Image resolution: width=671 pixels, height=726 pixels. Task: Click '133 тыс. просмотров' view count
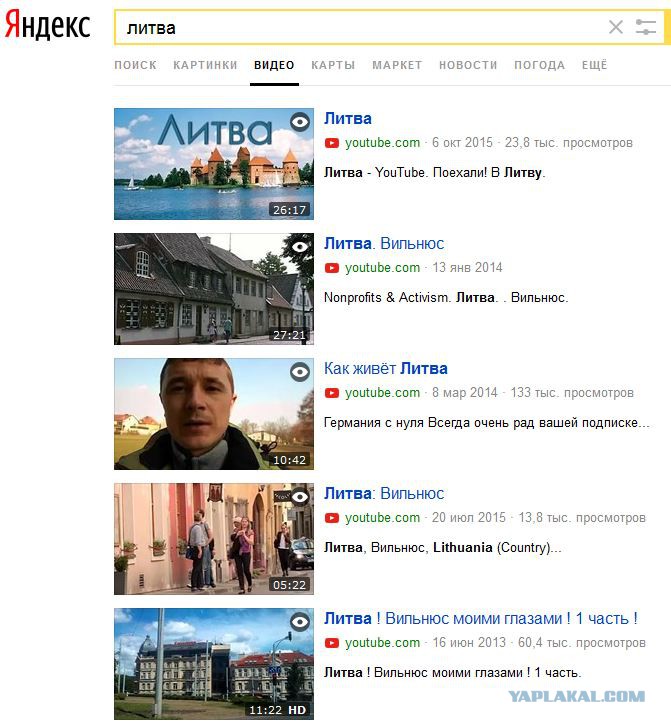tap(572, 393)
